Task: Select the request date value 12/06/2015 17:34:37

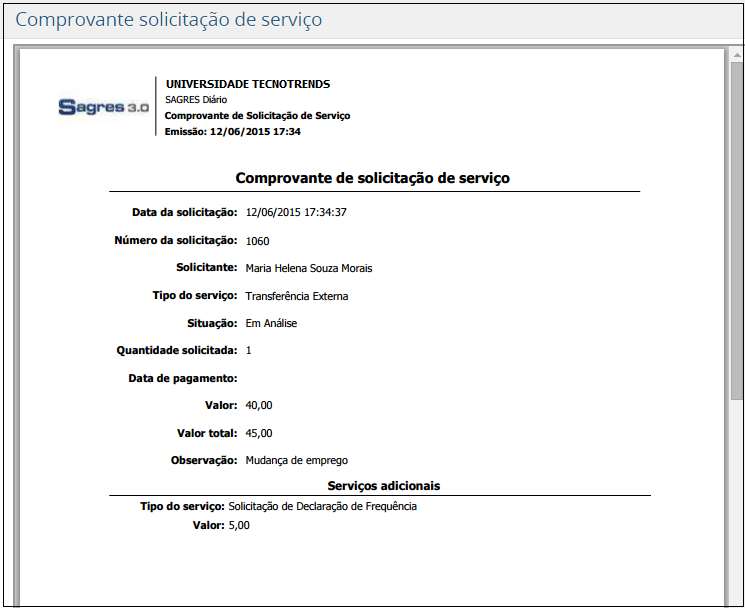Action: (x=296, y=212)
